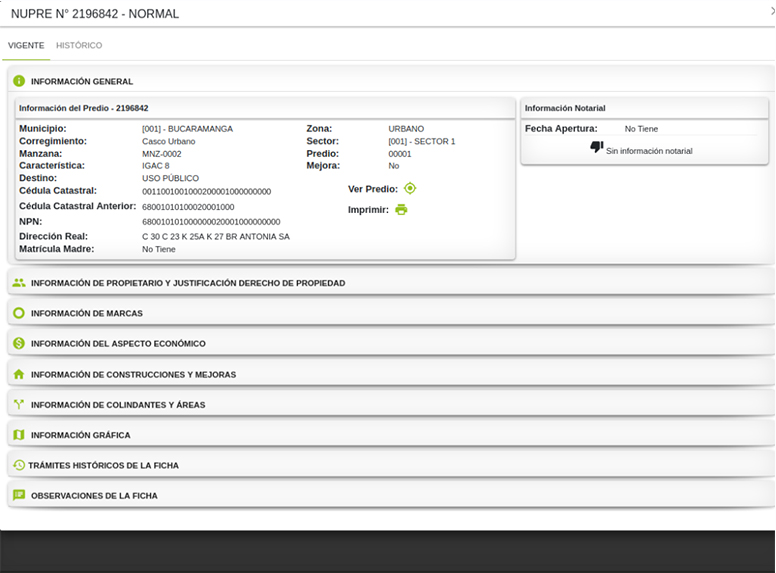Expand the INFORMACIÓN DE MARCAS section
Screen dimensions: 776x573
point(391,313)
